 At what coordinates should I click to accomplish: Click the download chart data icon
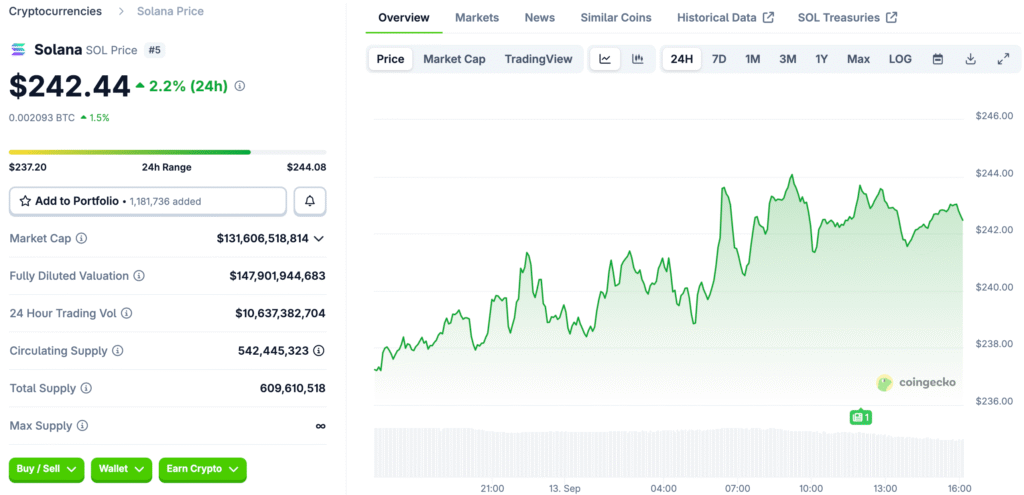click(x=970, y=59)
